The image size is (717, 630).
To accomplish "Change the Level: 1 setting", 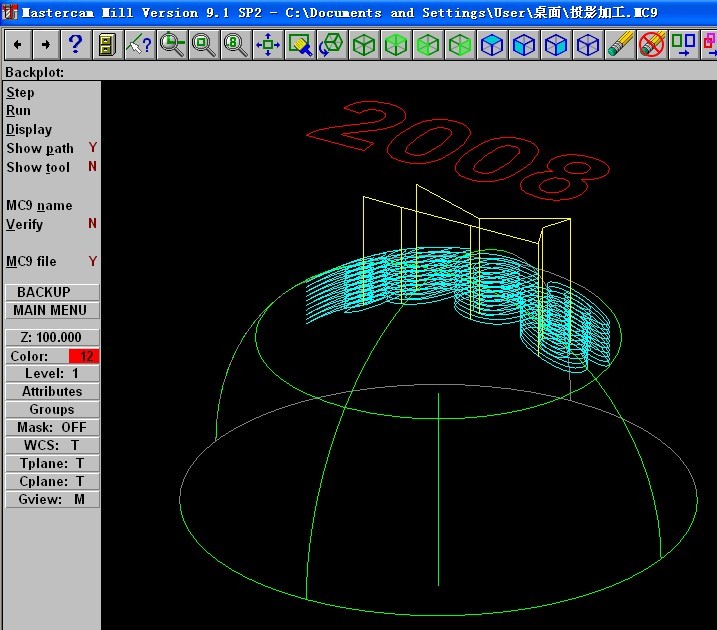I will 52,373.
